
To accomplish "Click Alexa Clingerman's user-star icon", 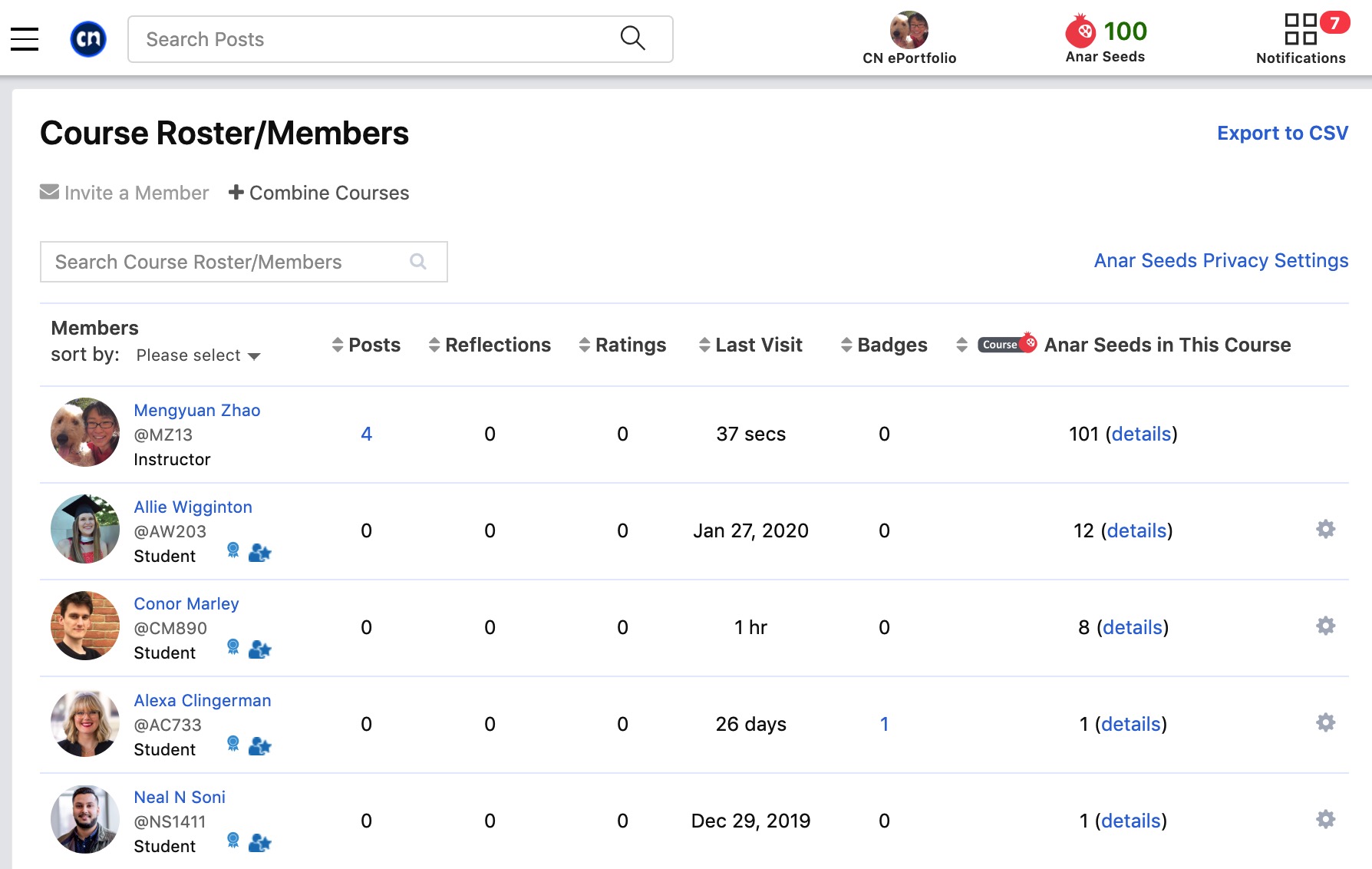I will tap(260, 746).
